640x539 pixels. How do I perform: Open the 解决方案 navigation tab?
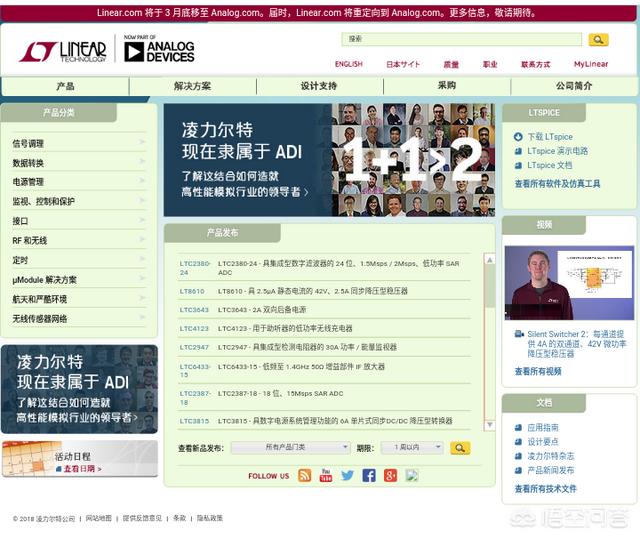point(192,86)
